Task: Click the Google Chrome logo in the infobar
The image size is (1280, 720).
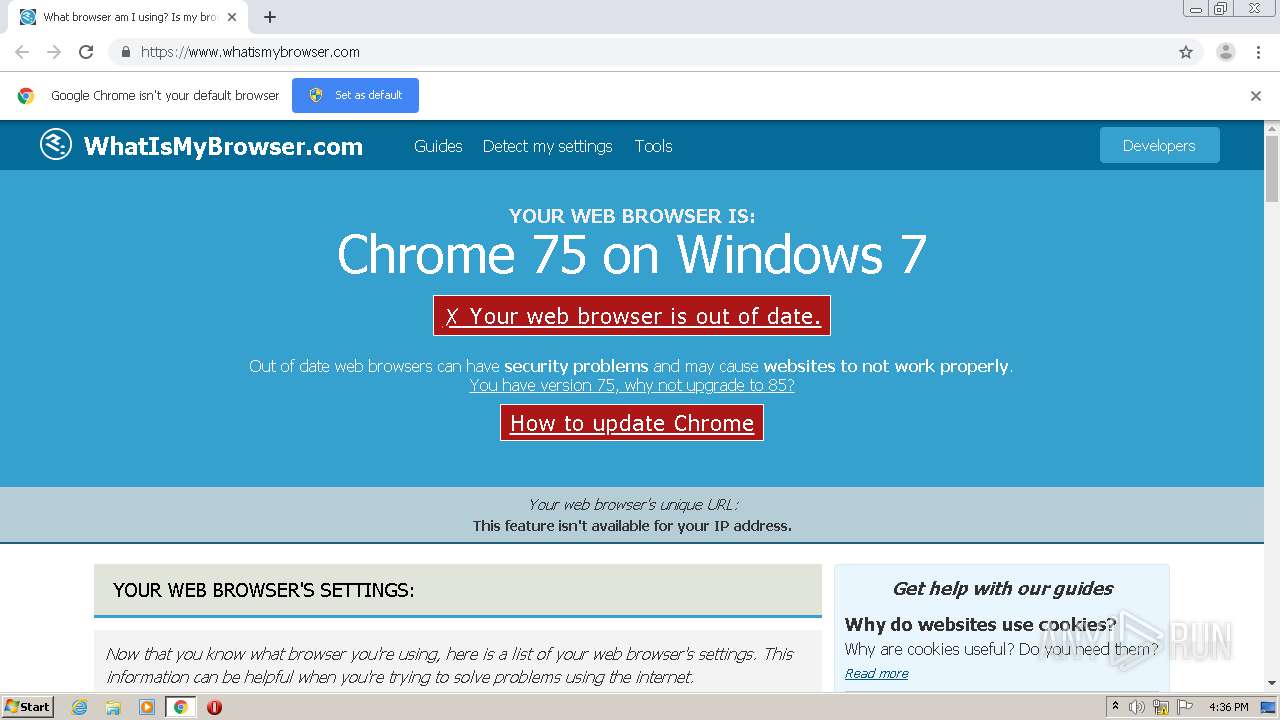Action: pos(26,96)
